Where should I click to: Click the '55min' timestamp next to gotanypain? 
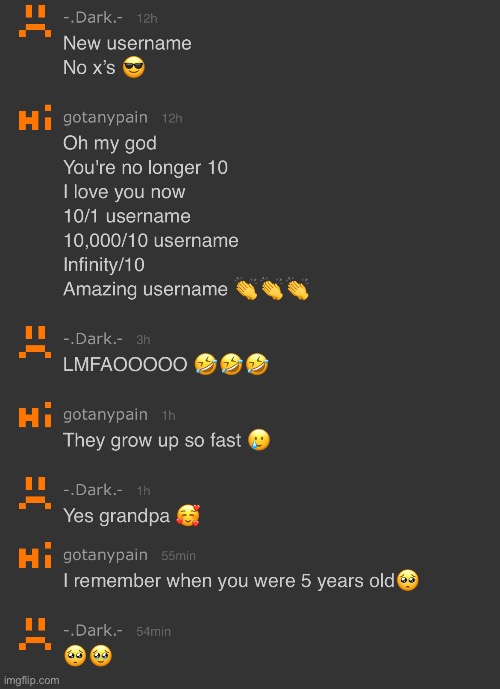pos(178,555)
